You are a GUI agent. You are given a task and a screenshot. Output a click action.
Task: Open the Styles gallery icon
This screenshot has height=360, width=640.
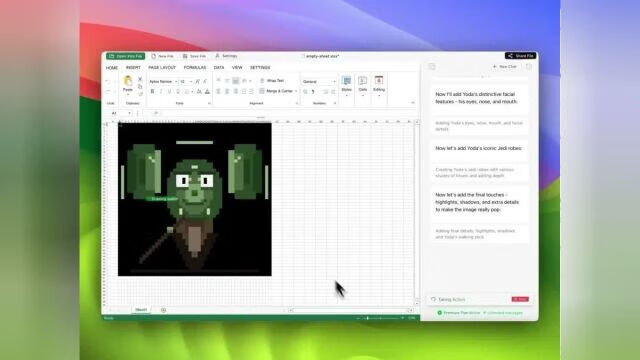[347, 81]
